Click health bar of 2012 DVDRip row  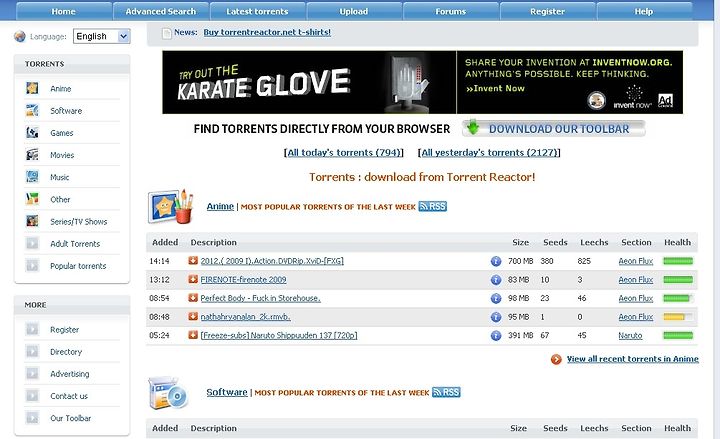click(x=678, y=261)
